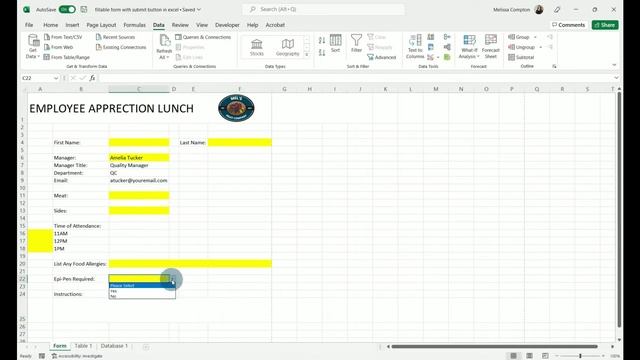Screen dimensions: 640x360
Task: Click the Manager cell Amelia Tucker
Action: pyautogui.click(x=139, y=158)
